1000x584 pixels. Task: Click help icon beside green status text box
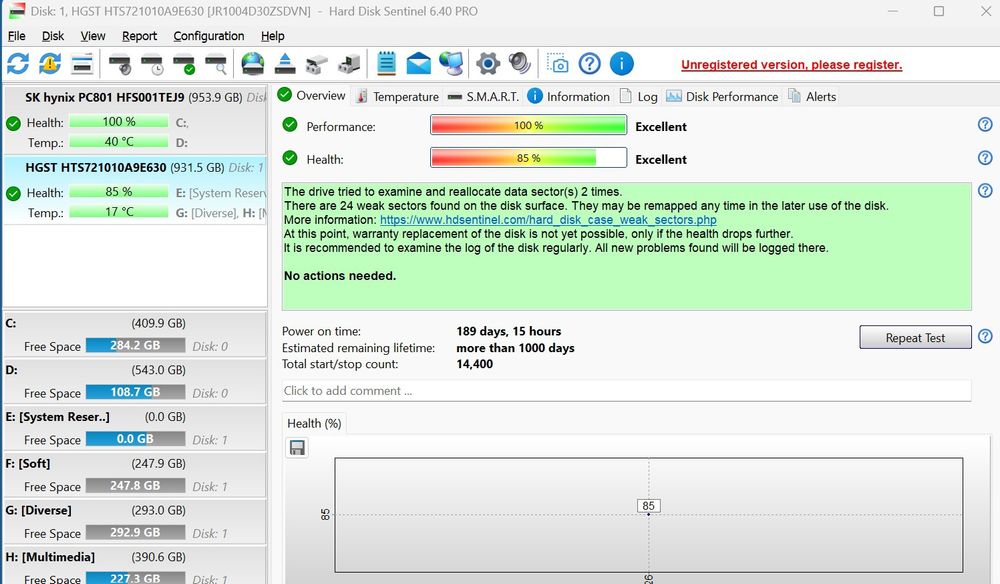(985, 191)
